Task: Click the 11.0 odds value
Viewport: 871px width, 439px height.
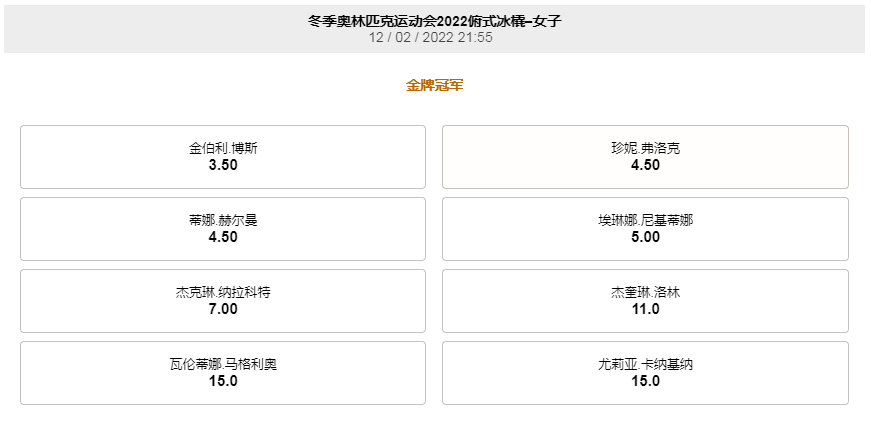Action: pos(645,309)
